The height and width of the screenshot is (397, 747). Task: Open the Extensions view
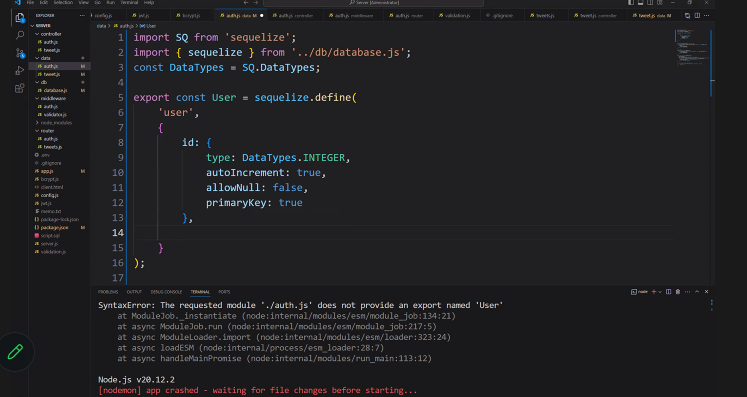pyautogui.click(x=20, y=88)
